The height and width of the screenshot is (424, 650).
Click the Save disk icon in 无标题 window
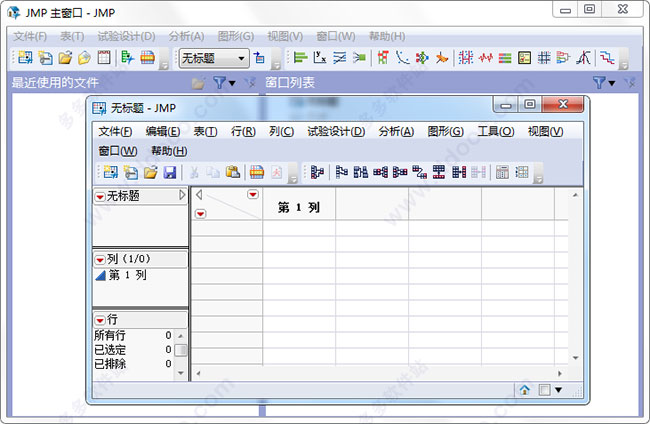[x=170, y=172]
